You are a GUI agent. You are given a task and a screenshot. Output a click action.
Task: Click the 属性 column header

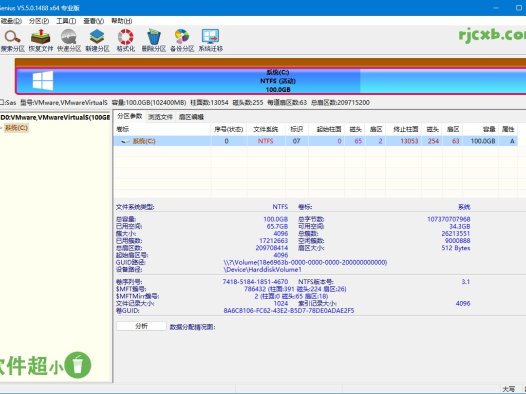508,129
